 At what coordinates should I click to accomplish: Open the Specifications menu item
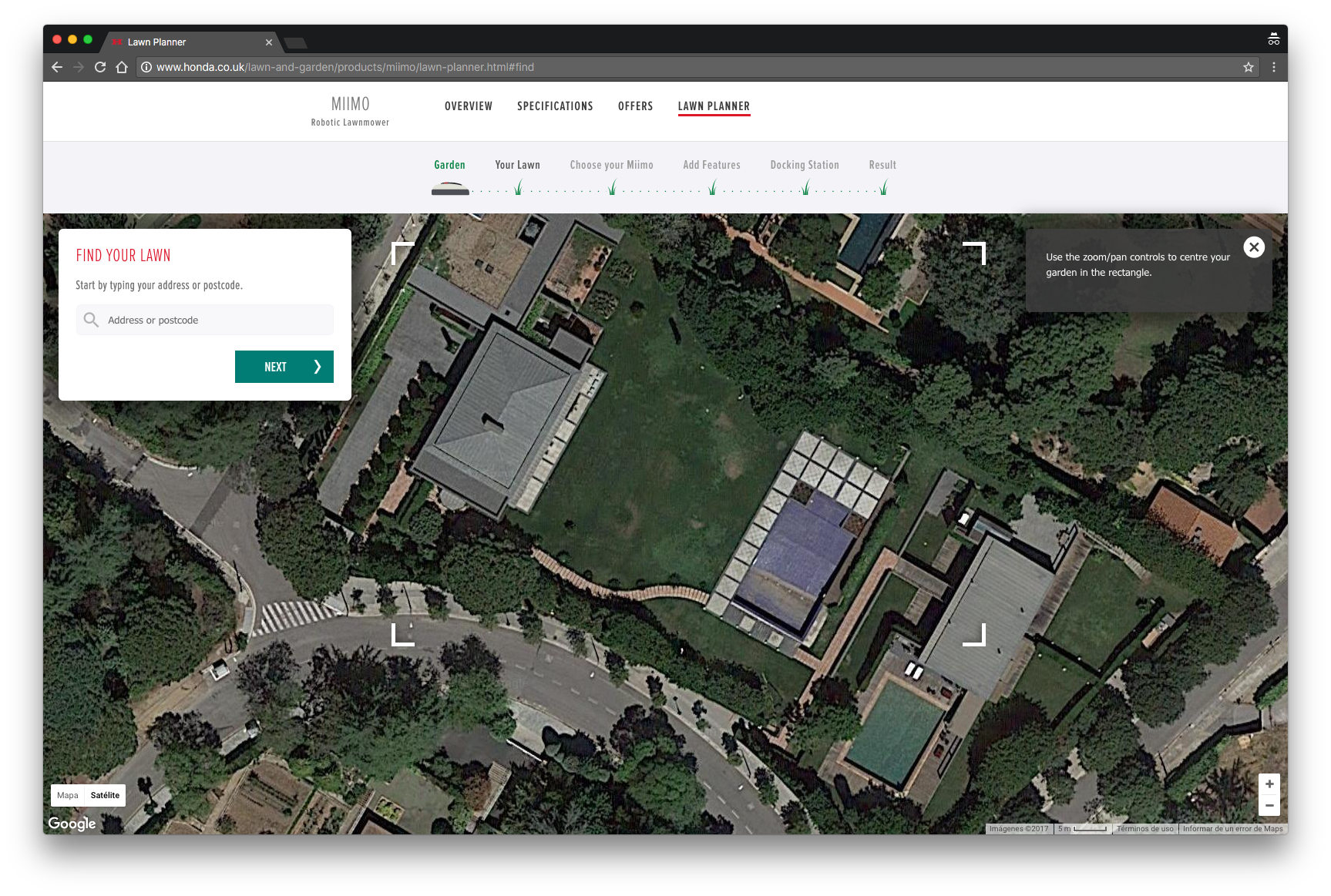point(555,106)
